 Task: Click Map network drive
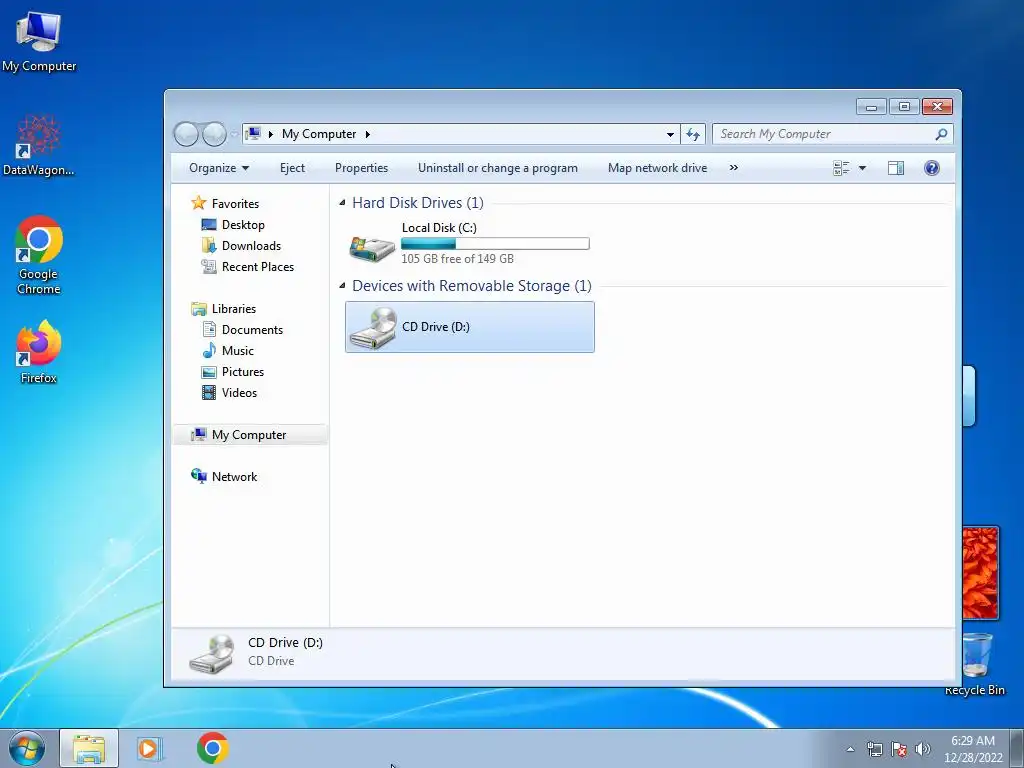click(657, 168)
